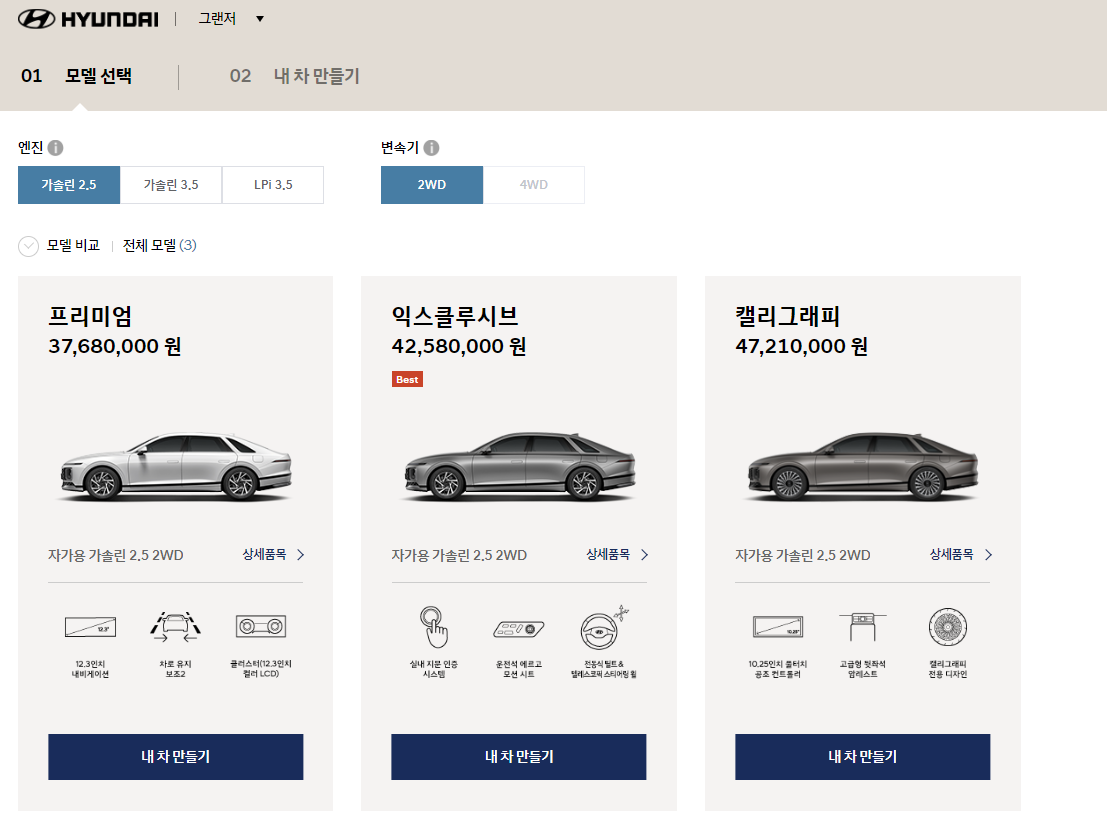The image size is (1107, 823).
Task: Click the 클러스터 12.3인치 컬러 LCD icon
Action: pos(261,626)
